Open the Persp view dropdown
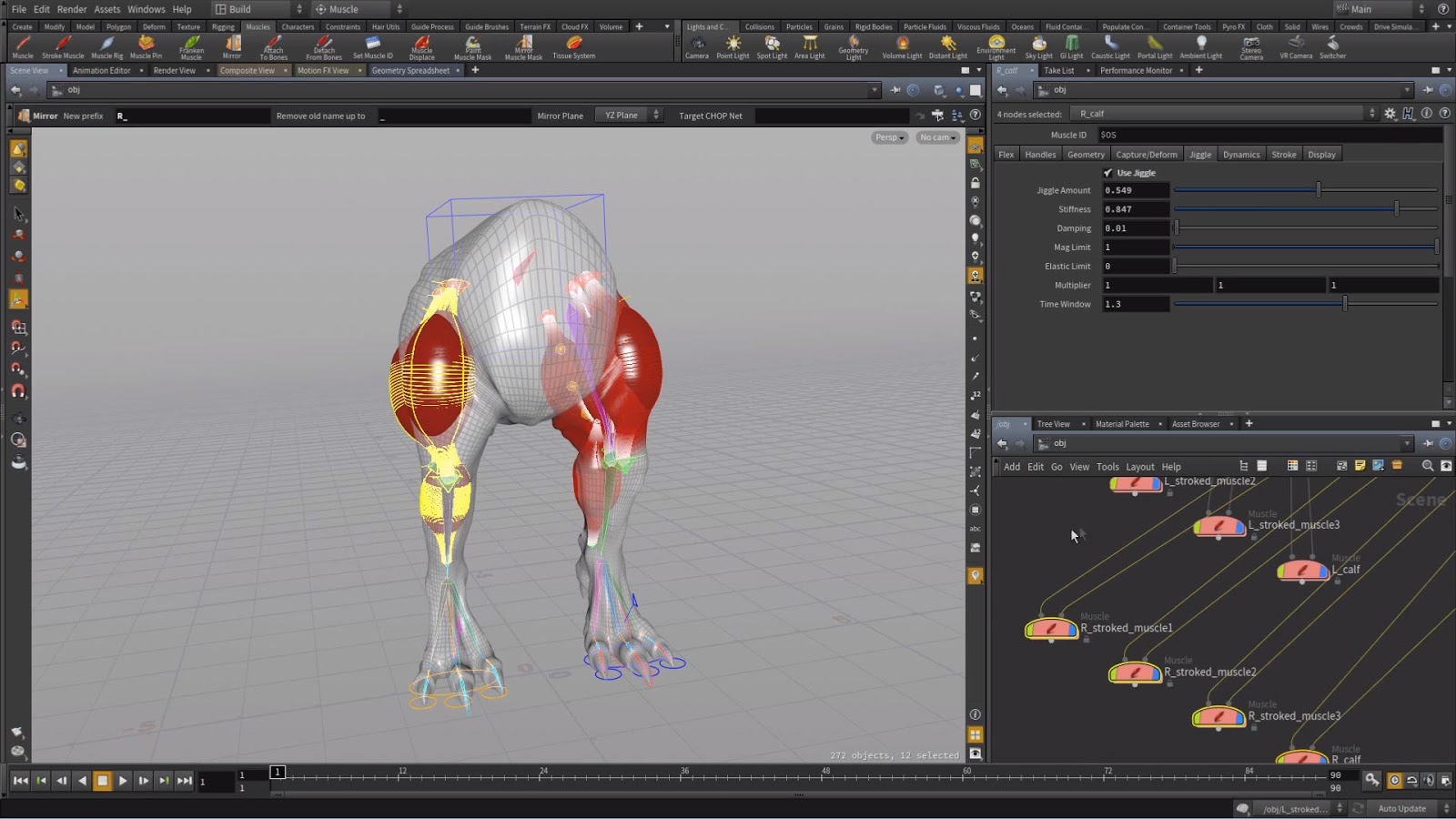This screenshot has width=1456, height=819. pos(888,137)
